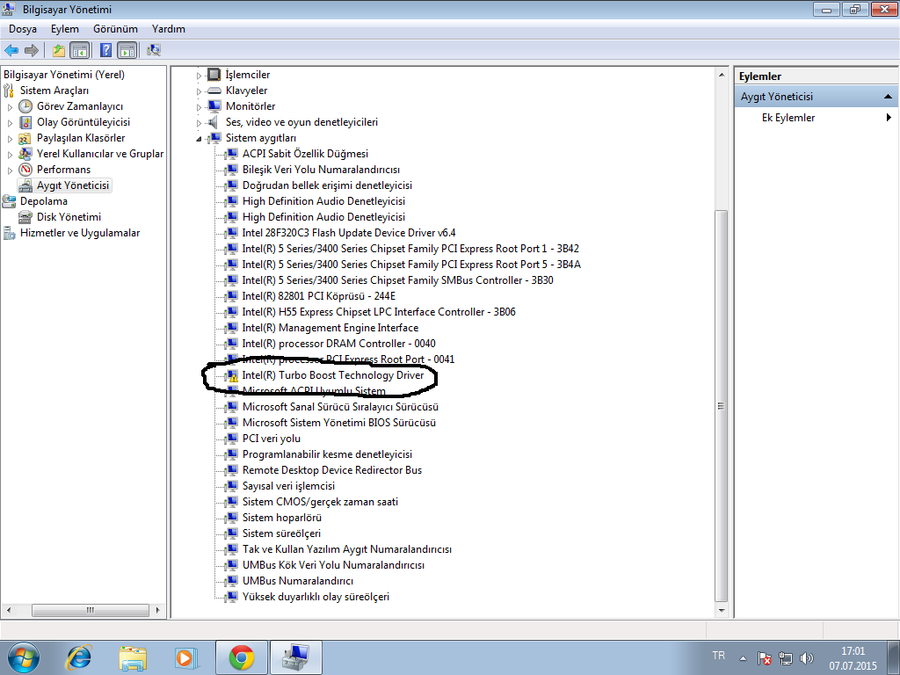Select Remote Desktop Device Redirector Bus

coord(332,470)
